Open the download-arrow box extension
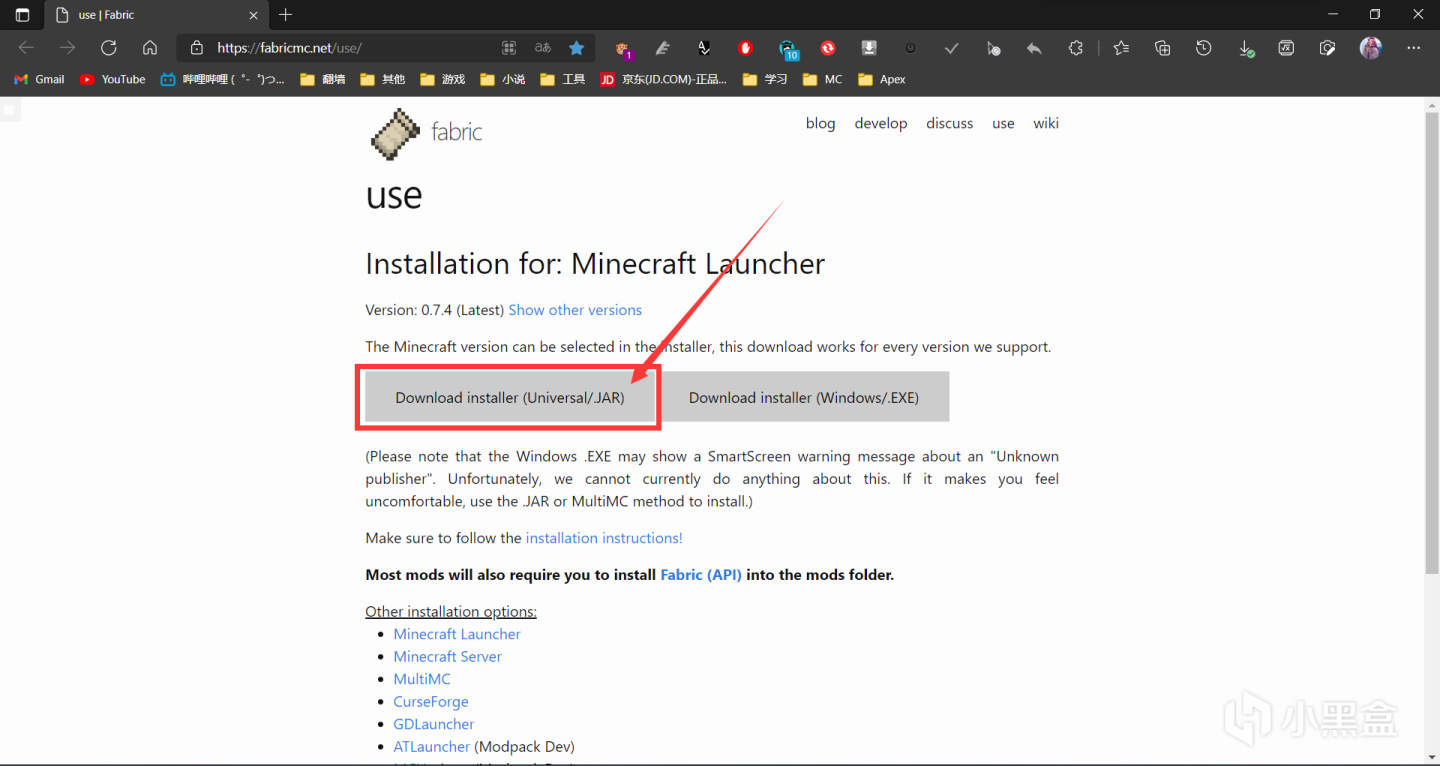The height and width of the screenshot is (766, 1440). point(869,48)
